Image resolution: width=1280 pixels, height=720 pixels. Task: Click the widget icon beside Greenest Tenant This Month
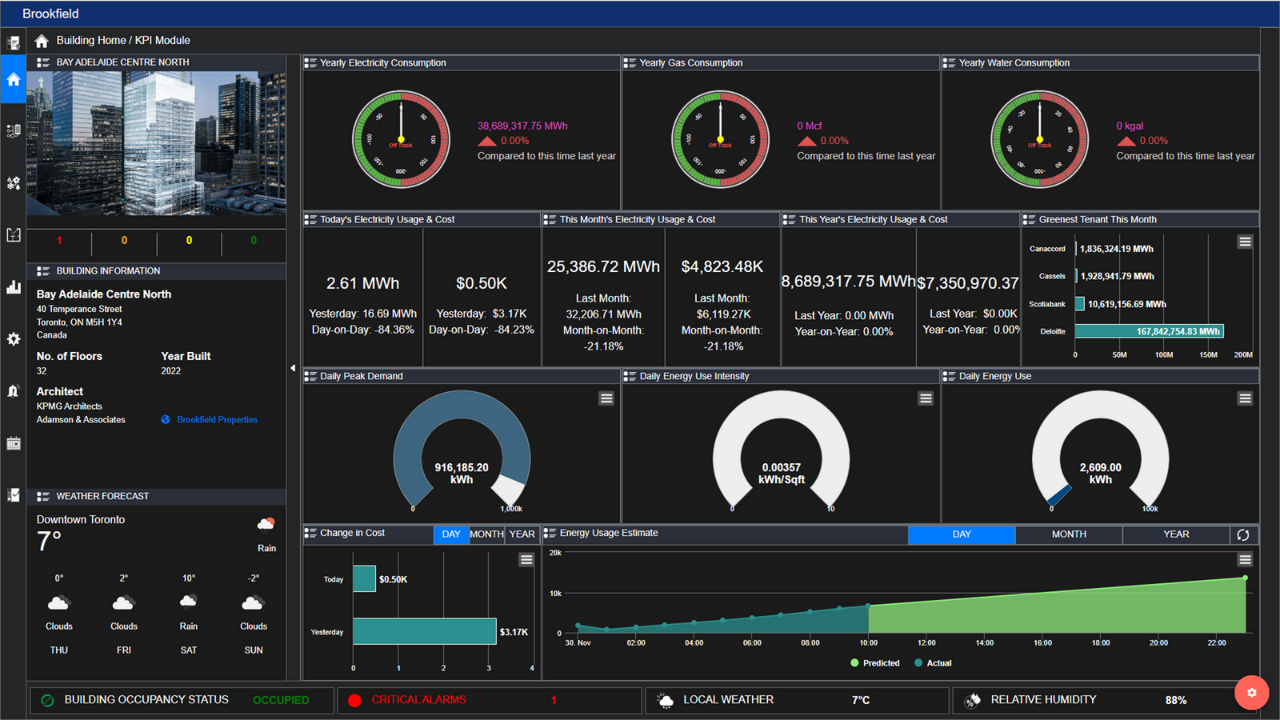[x=1029, y=219]
